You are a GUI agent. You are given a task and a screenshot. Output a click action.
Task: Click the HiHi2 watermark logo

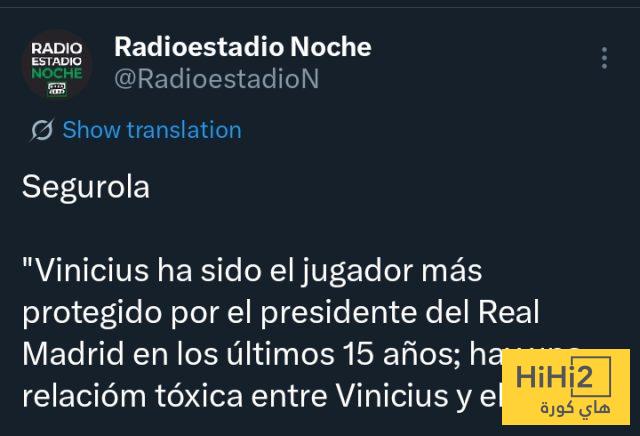click(x=566, y=387)
